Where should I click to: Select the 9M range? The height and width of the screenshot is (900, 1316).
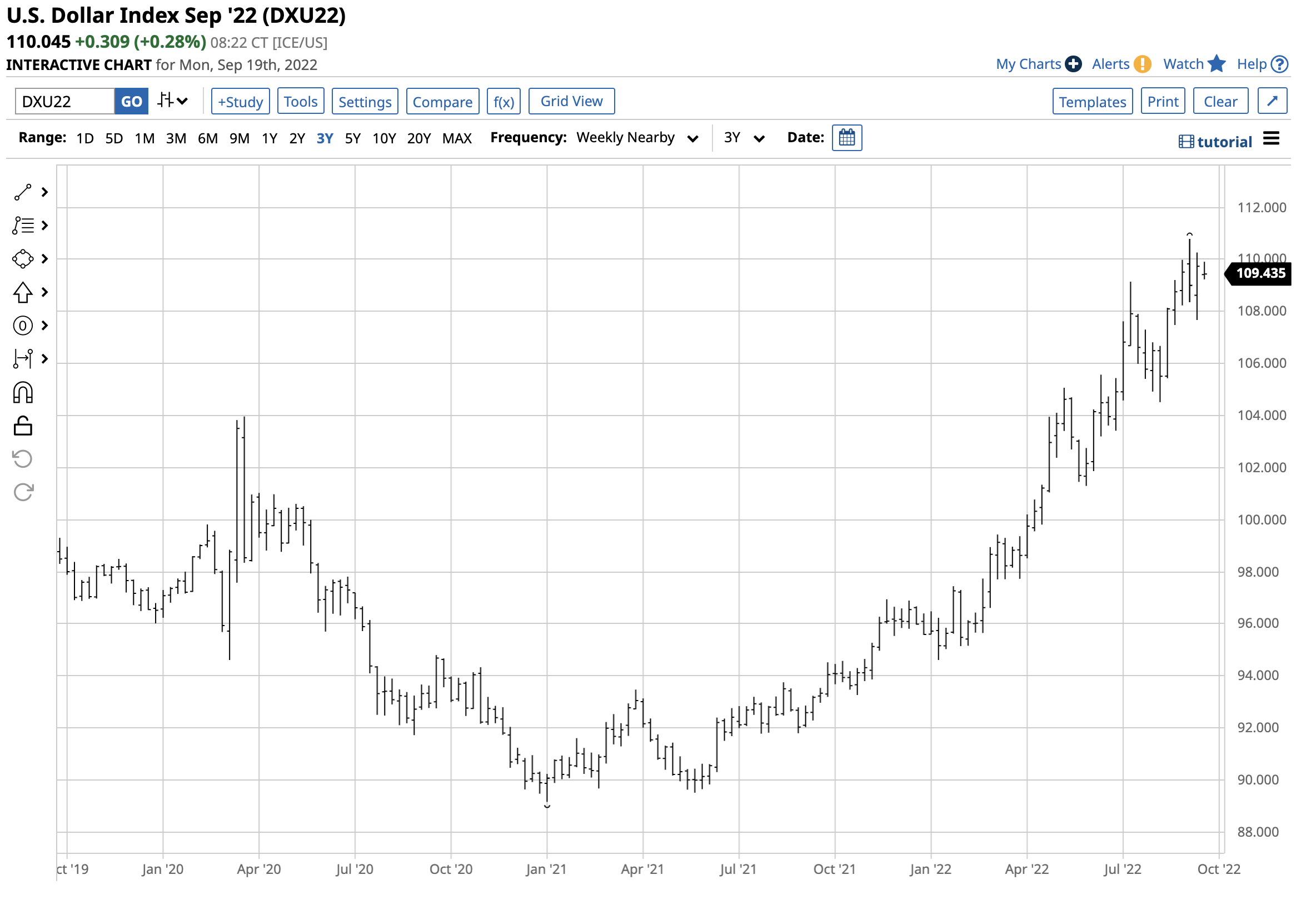[240, 139]
